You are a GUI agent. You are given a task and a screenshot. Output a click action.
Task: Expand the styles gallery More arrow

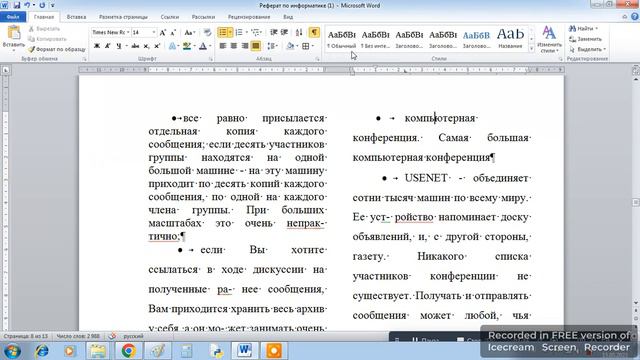(531, 49)
